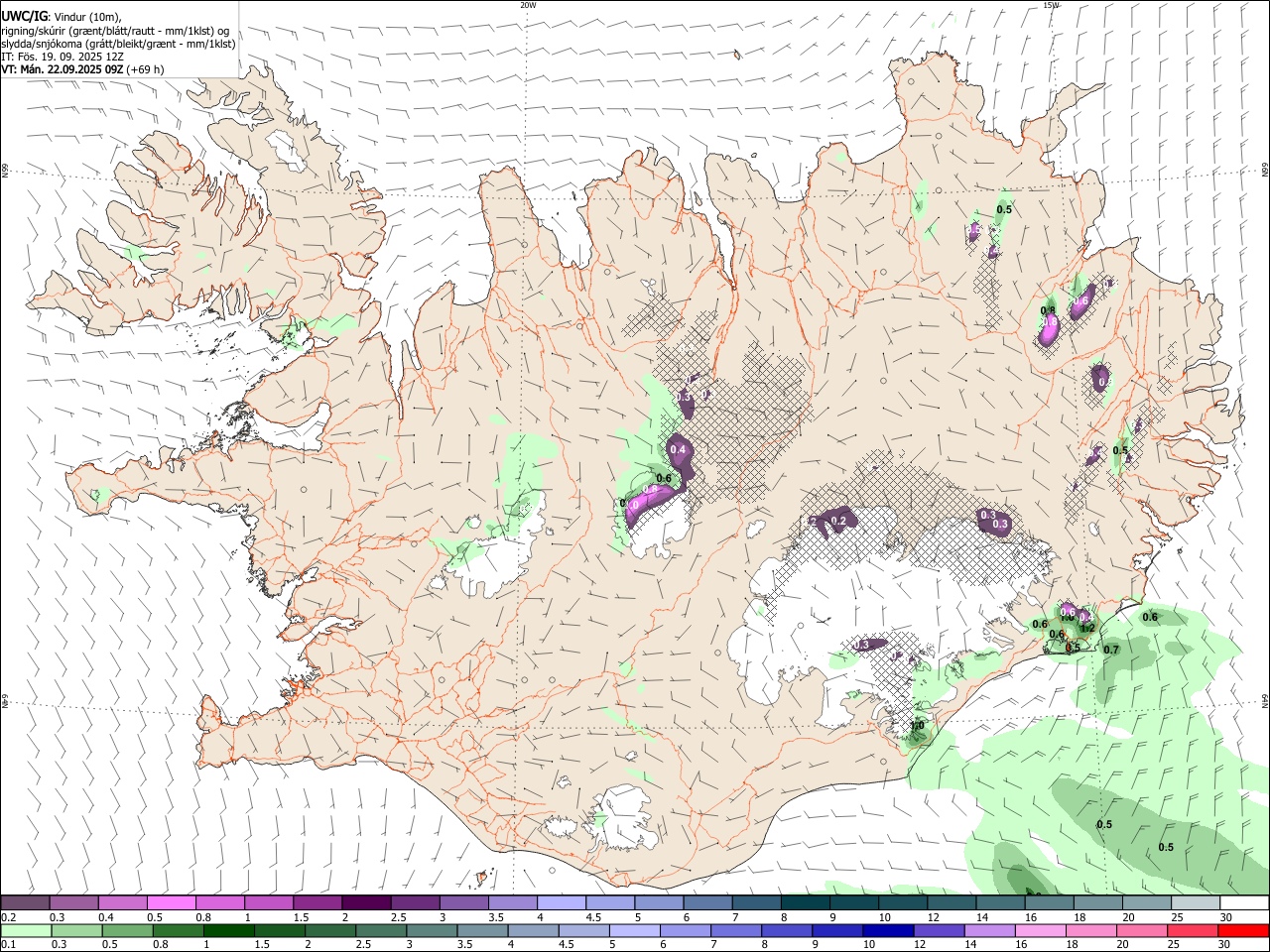The height and width of the screenshot is (952, 1270).
Task: Click the '0.8' value in the northeast highlands
Action: (1048, 311)
